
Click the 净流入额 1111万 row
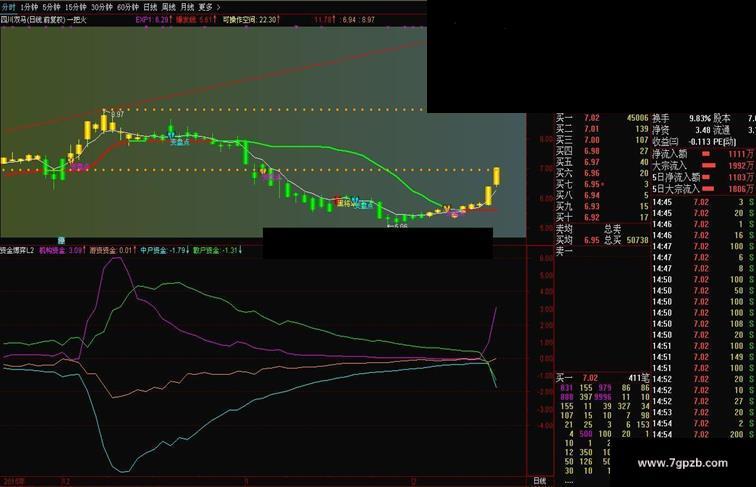(x=703, y=154)
